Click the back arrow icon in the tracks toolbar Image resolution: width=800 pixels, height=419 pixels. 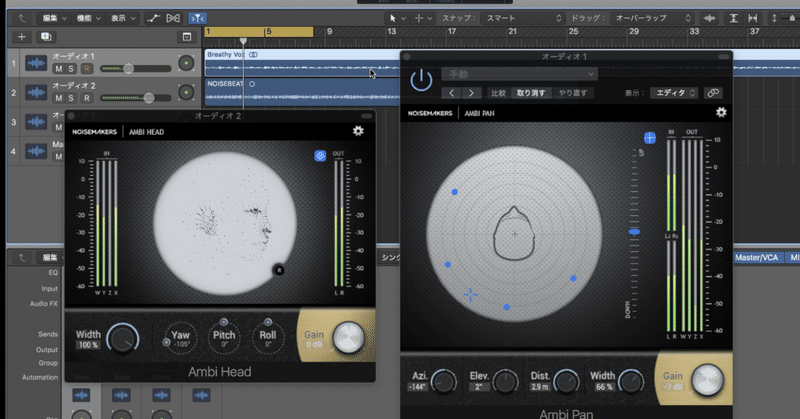coord(21,18)
